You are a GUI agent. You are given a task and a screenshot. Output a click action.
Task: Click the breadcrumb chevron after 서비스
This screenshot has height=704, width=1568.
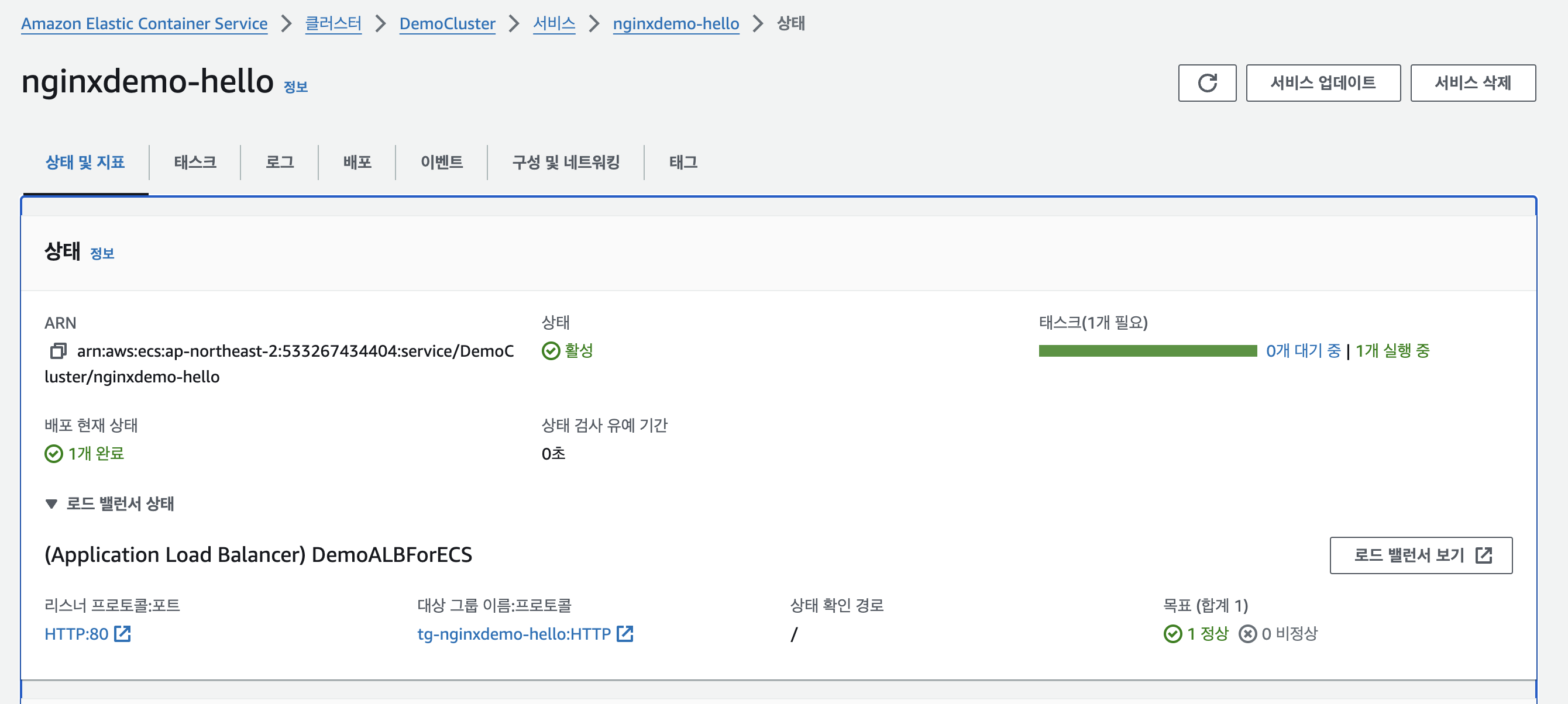point(594,24)
